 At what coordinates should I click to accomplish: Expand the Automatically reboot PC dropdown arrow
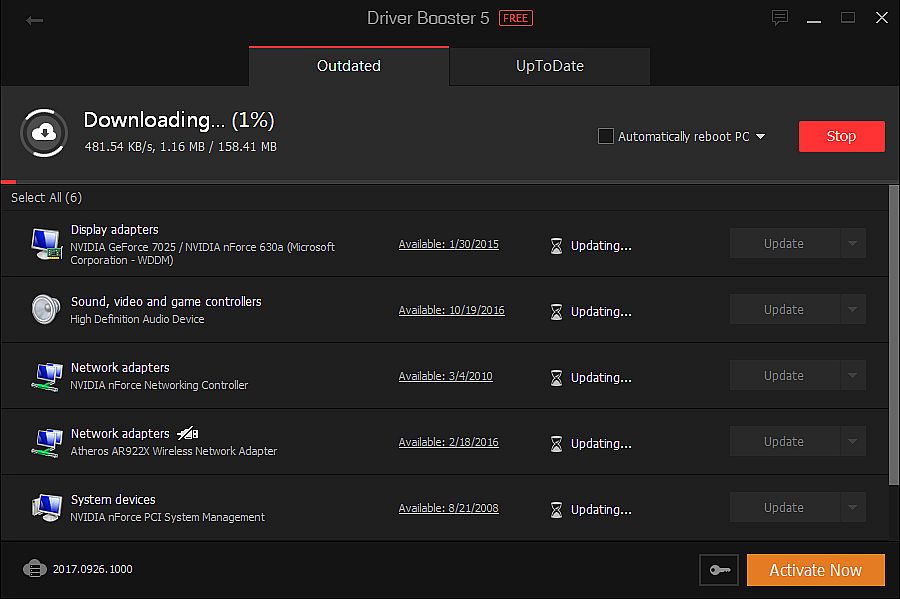(761, 137)
